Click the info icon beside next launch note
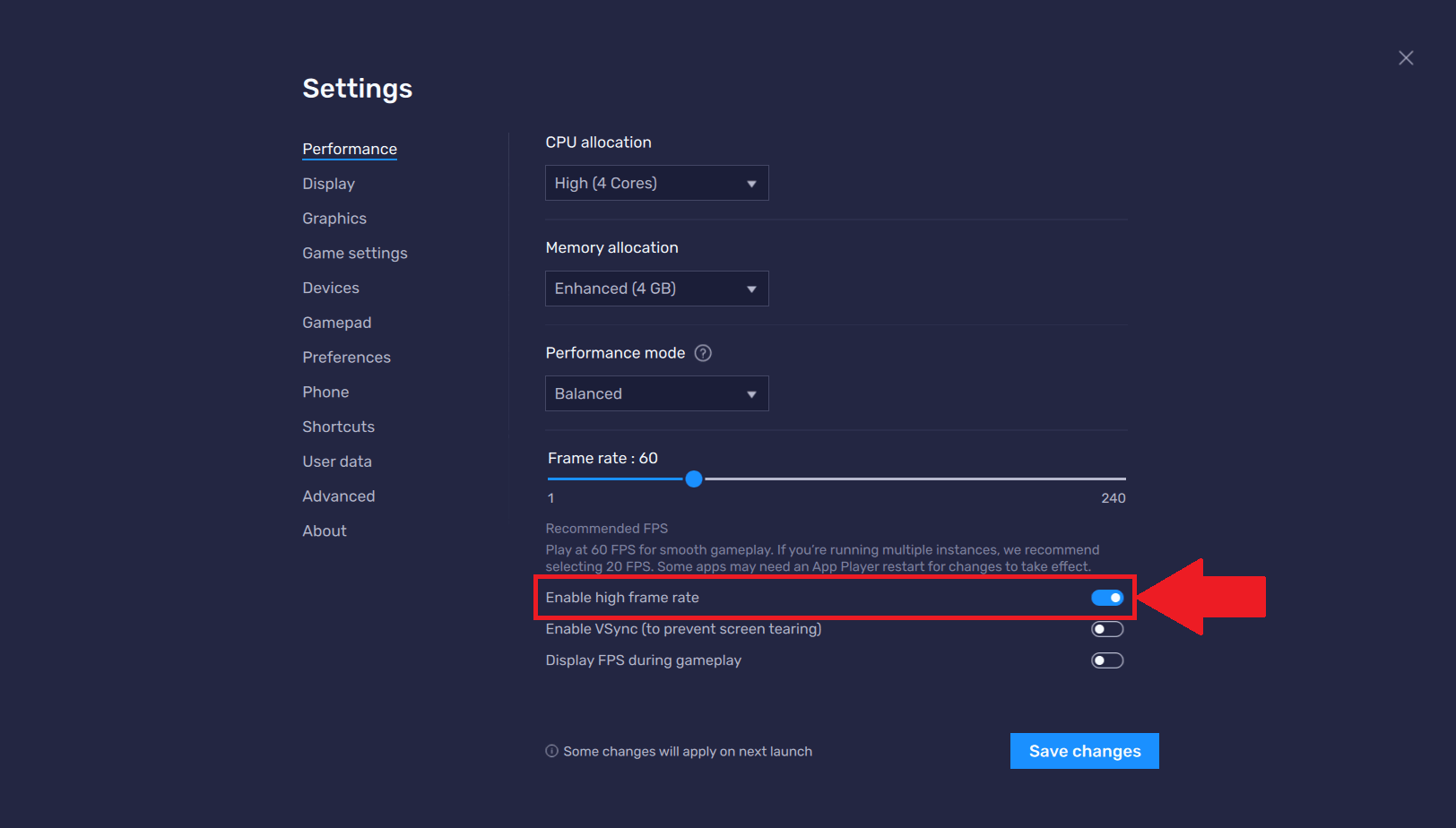The width and height of the screenshot is (1456, 828). [x=551, y=751]
